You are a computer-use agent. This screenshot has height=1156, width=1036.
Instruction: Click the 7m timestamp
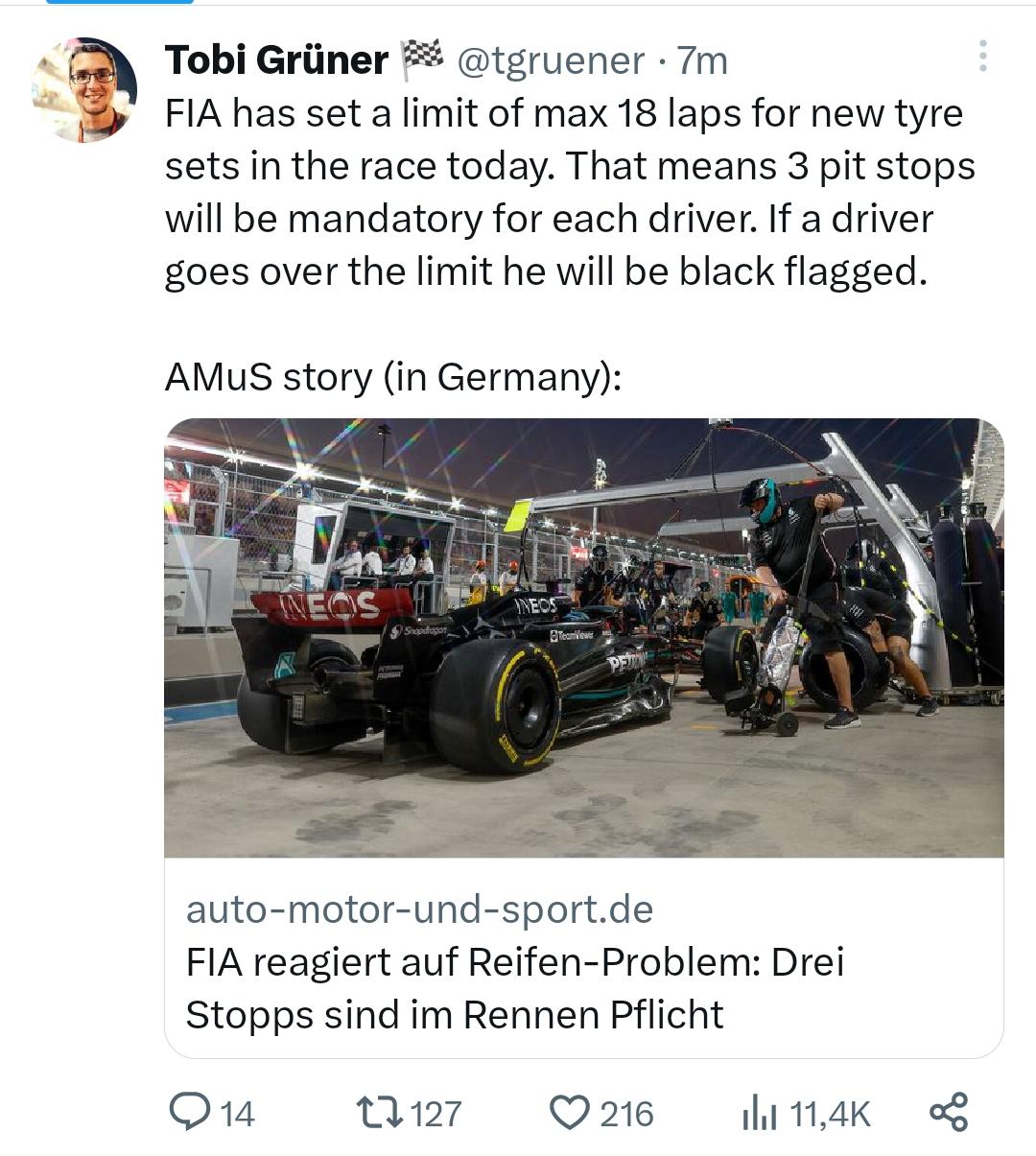coord(702,61)
